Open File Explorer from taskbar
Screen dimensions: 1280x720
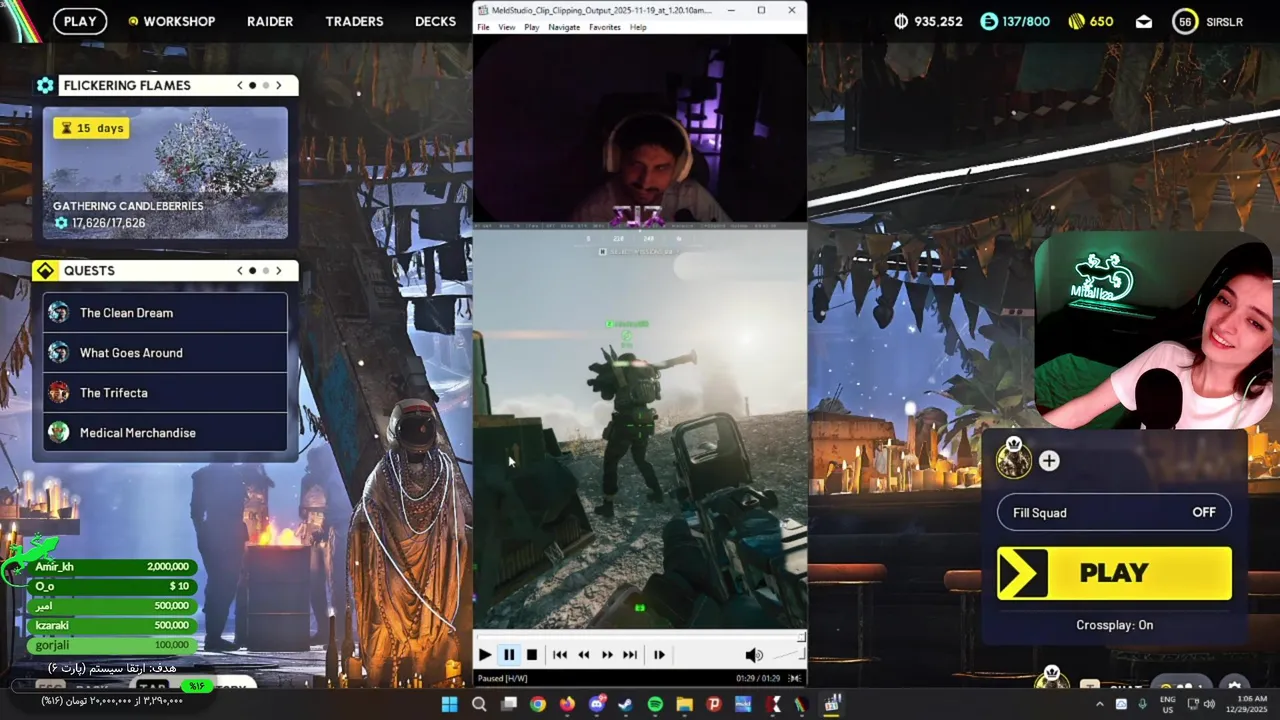click(685, 704)
